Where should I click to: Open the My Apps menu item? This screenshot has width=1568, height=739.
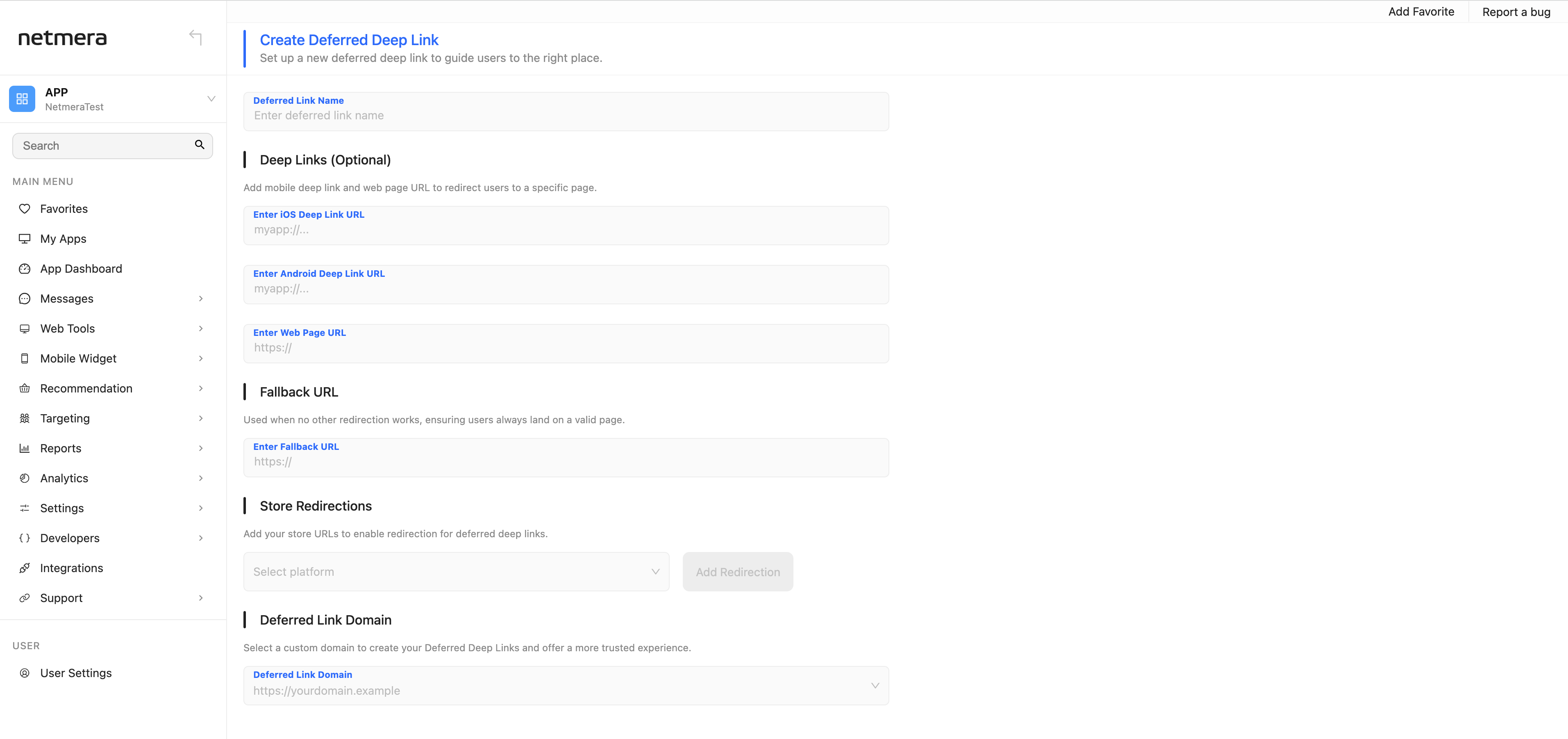click(63, 239)
